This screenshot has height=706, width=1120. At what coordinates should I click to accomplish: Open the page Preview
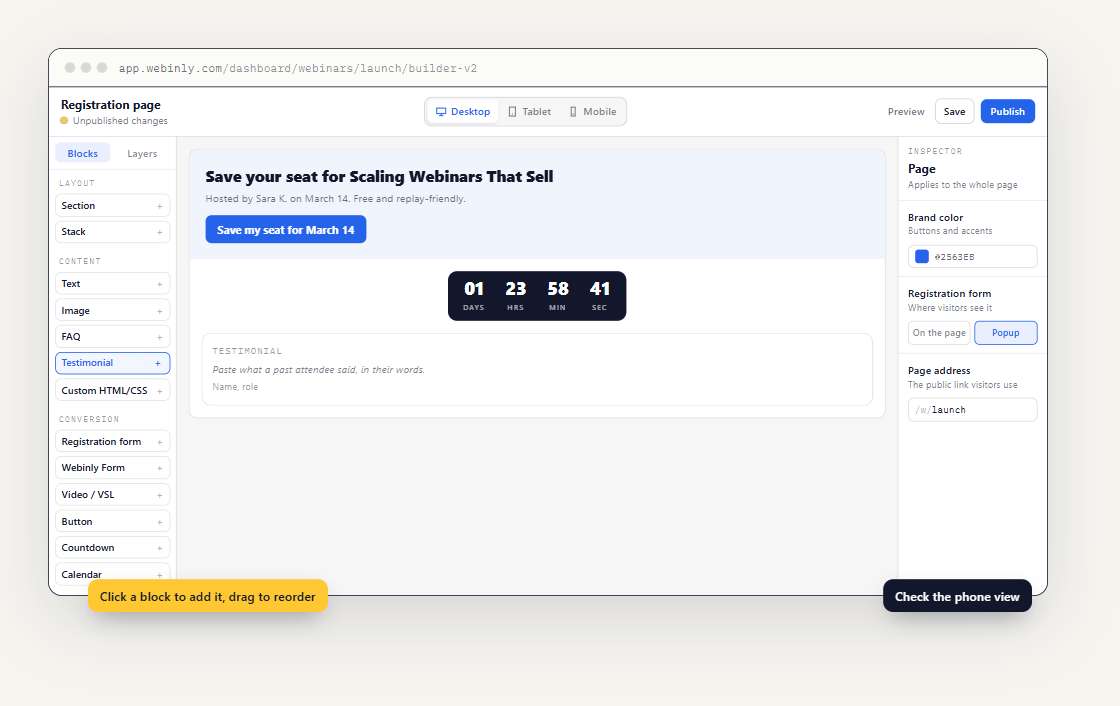pyautogui.click(x=906, y=111)
